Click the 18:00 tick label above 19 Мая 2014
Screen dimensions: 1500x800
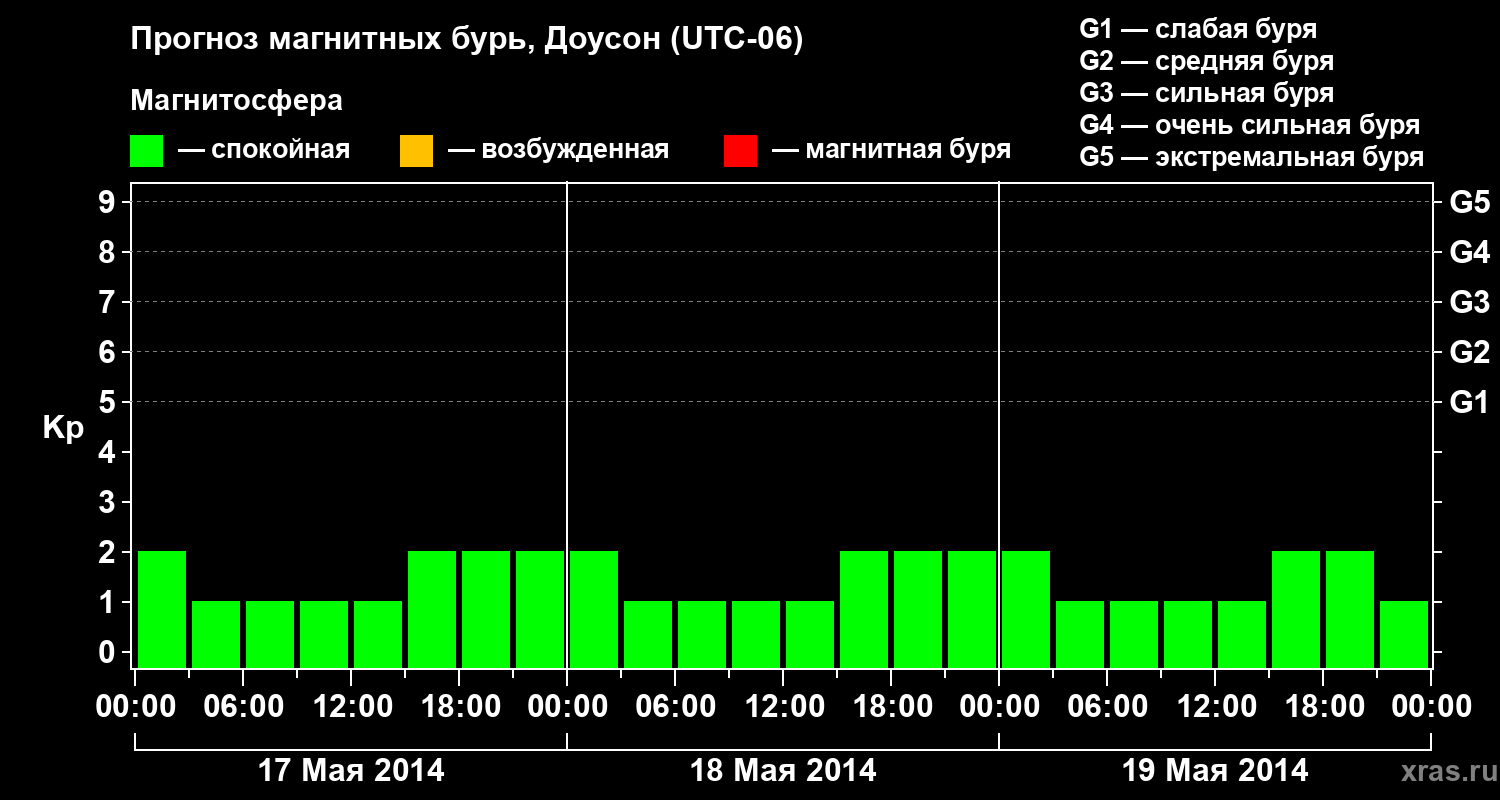pos(1323,706)
